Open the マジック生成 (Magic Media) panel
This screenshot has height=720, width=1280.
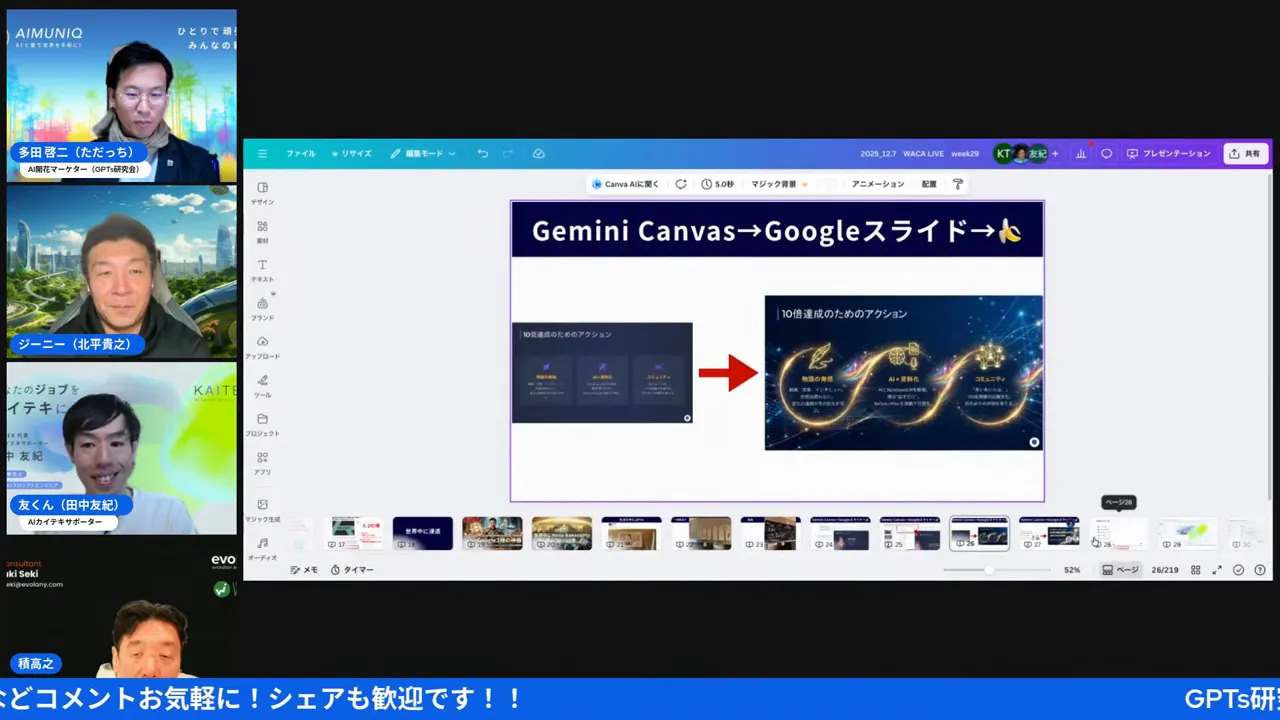point(262,511)
